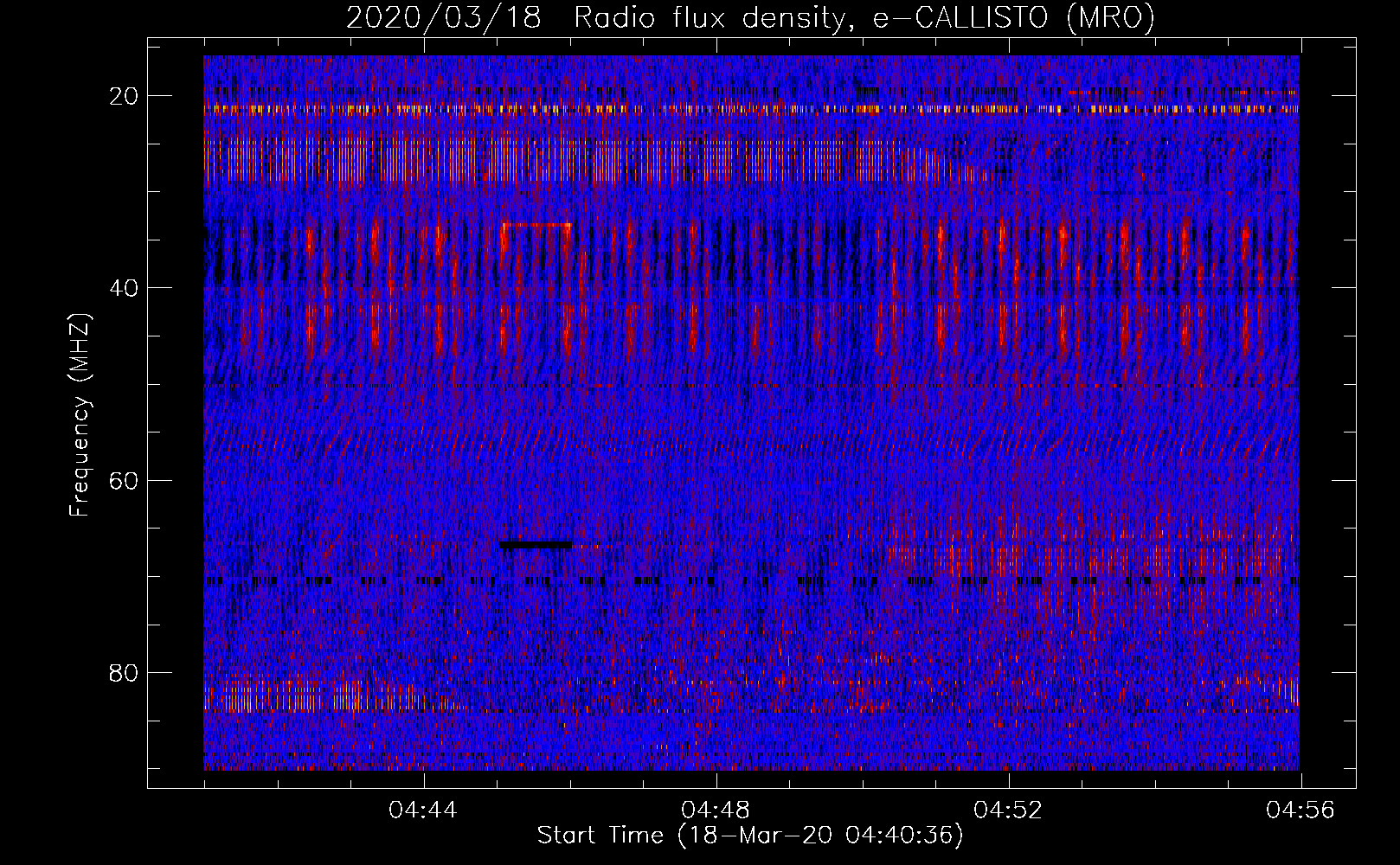Screen dimensions: 1400x865
Task: Click the 04:52 time tick label
Action: pyautogui.click(x=1008, y=811)
